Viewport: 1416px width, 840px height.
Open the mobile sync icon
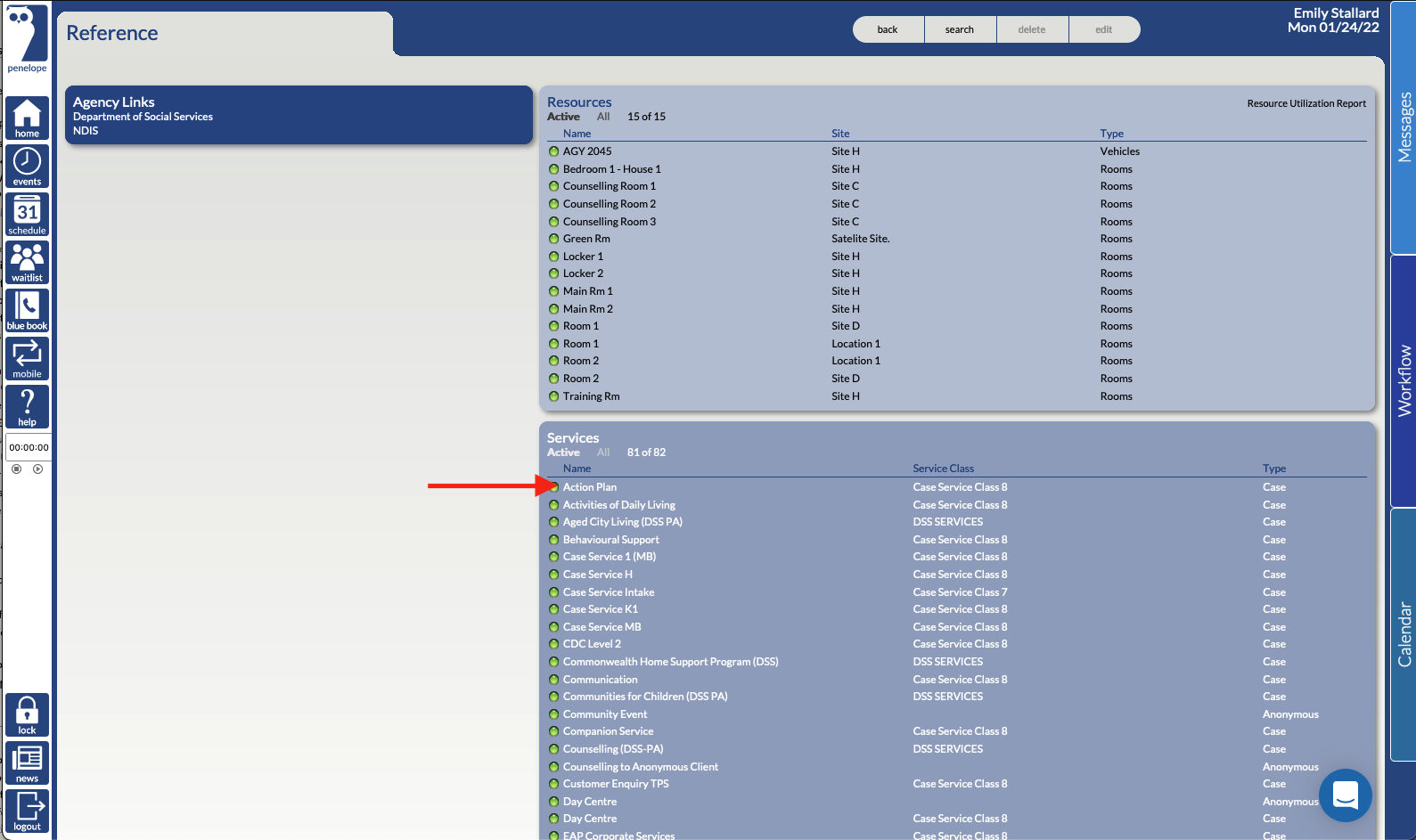[27, 359]
